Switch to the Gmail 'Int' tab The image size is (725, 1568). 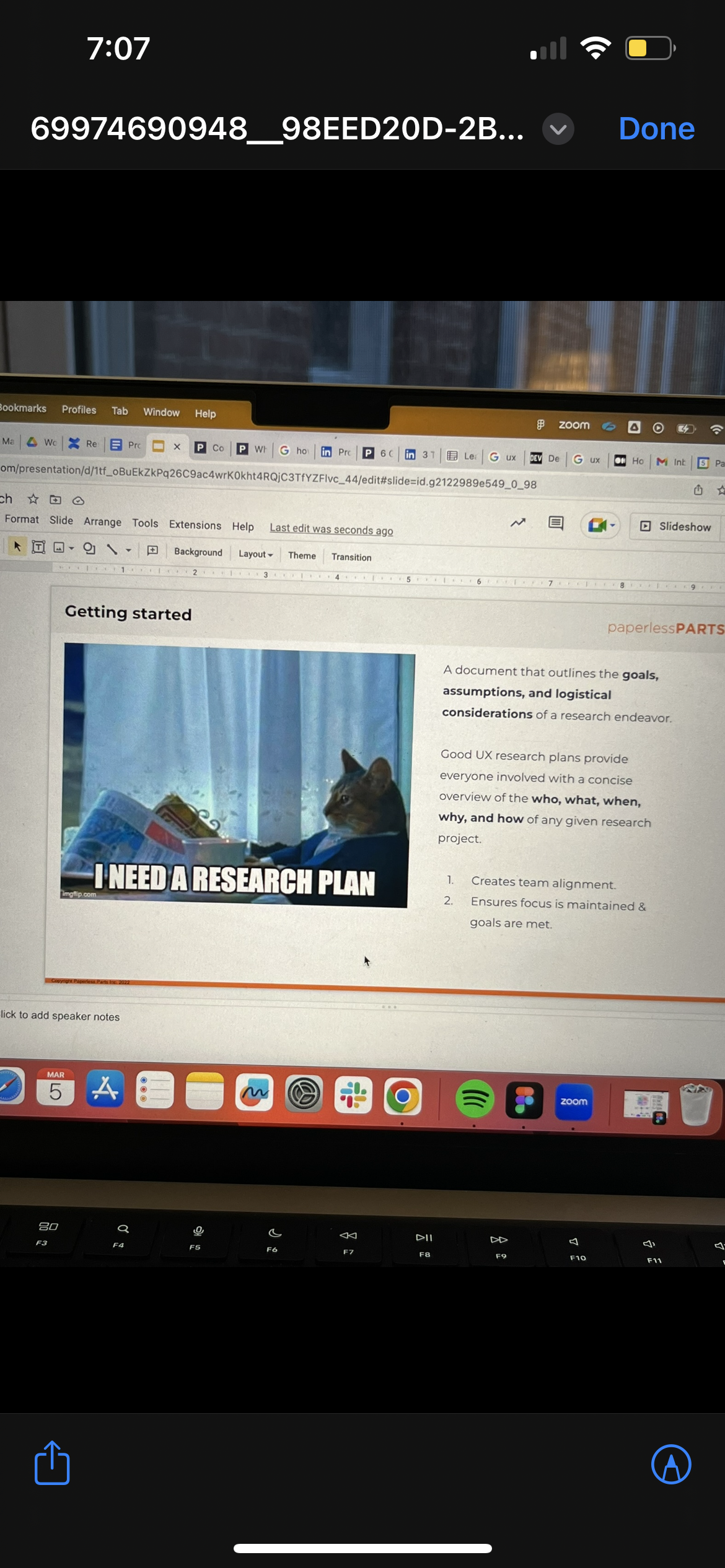671,462
